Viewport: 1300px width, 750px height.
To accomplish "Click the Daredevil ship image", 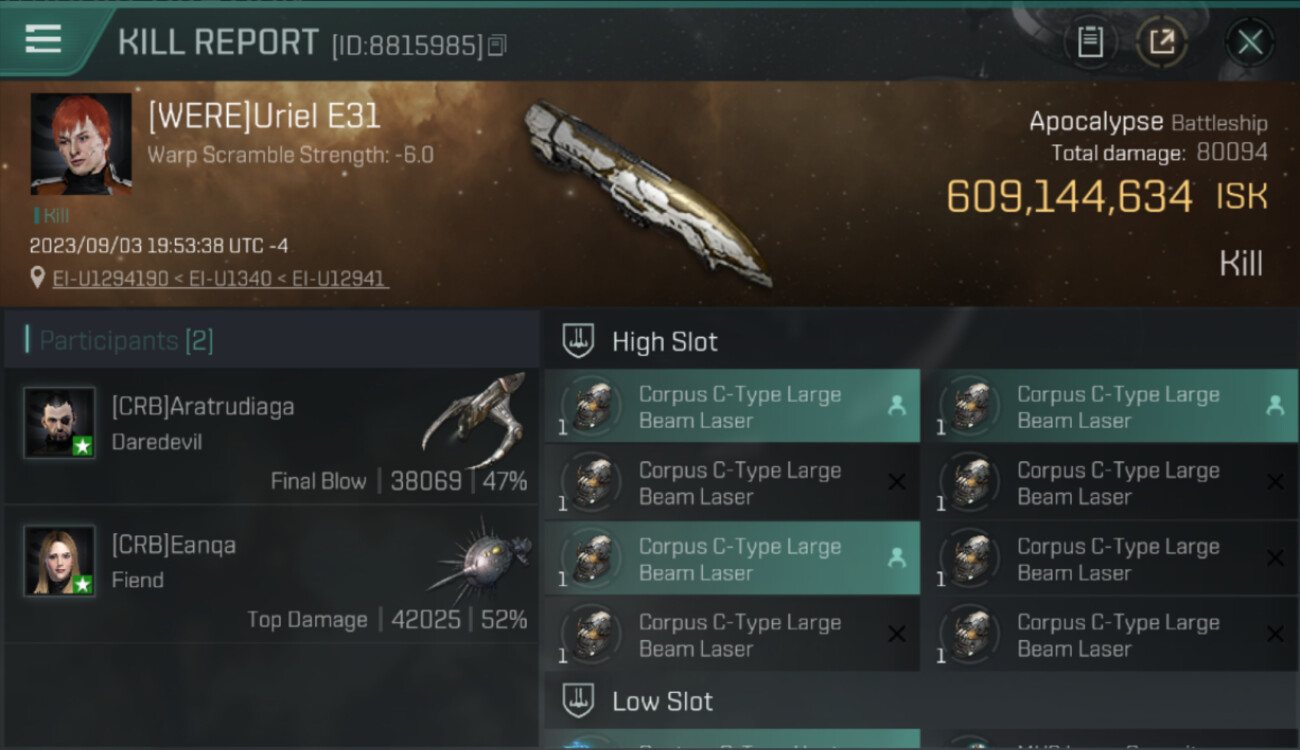I will [x=473, y=420].
